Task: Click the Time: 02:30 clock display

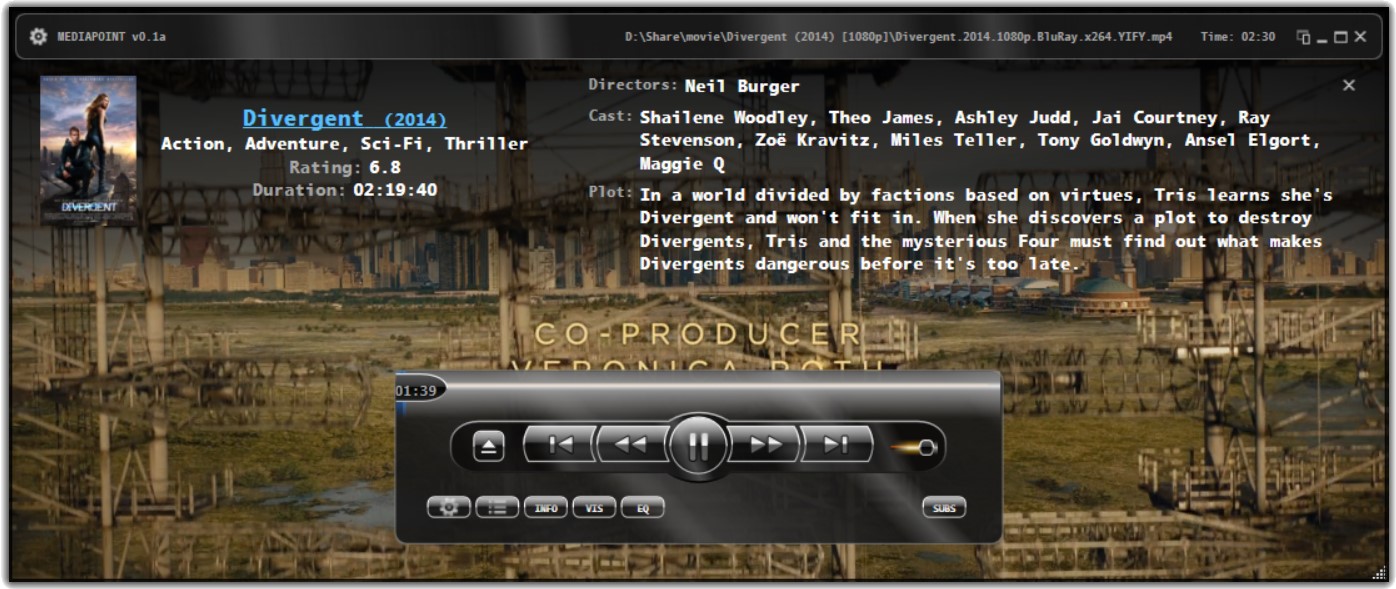Action: click(x=1238, y=36)
